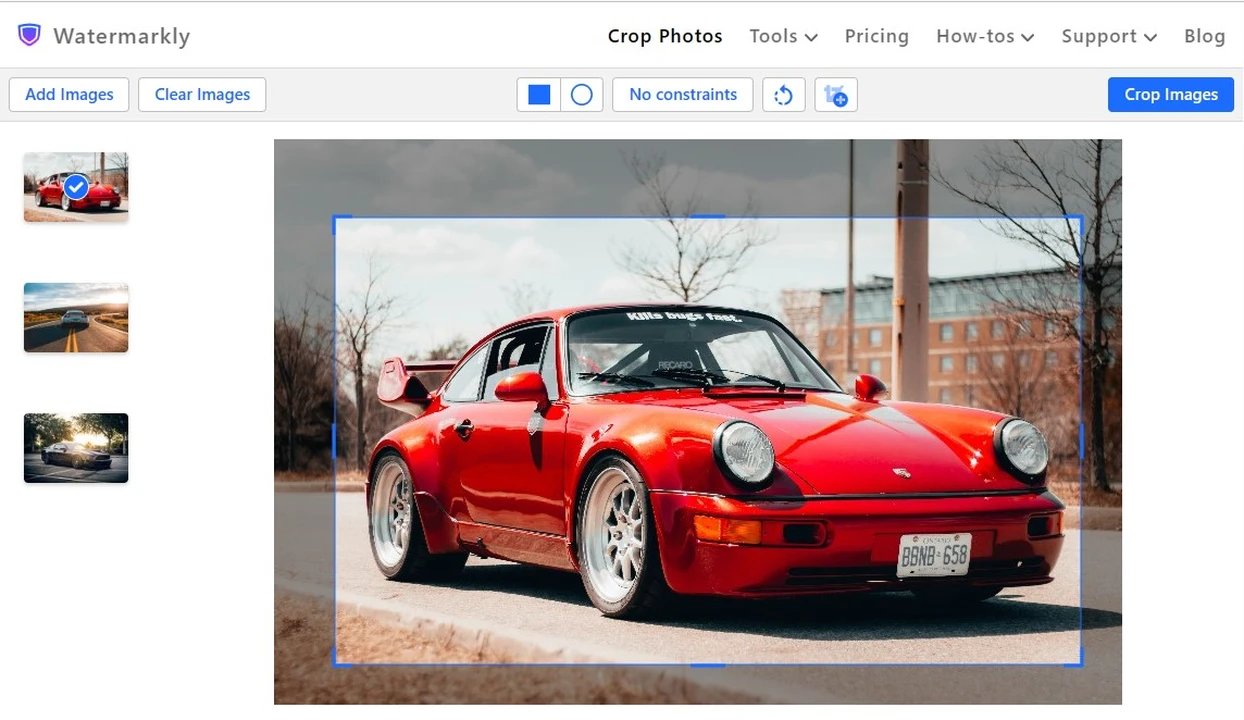Click the Crop Images button
Screen dimensions: 1244x720
1170,94
